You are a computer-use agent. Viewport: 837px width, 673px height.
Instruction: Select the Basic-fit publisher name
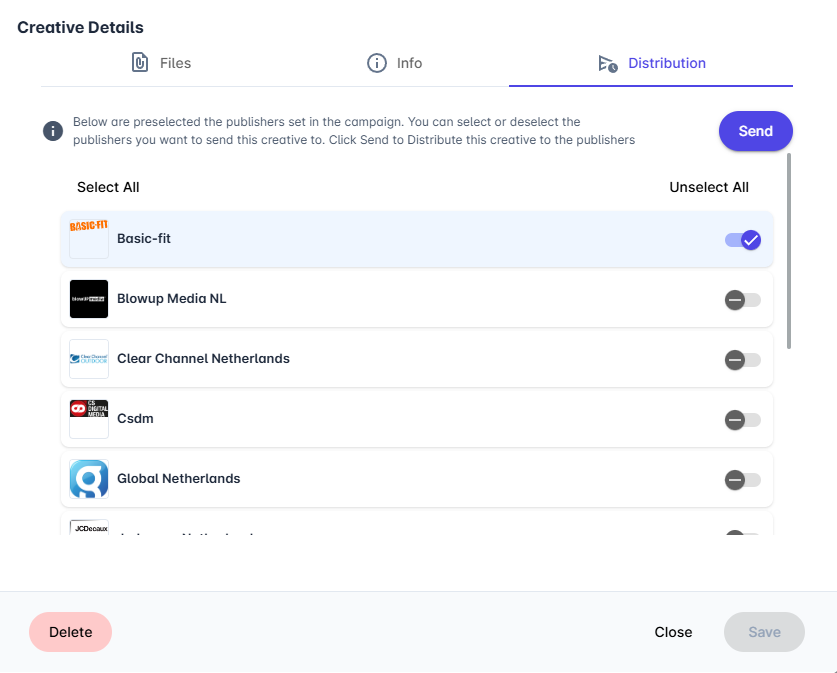point(144,239)
